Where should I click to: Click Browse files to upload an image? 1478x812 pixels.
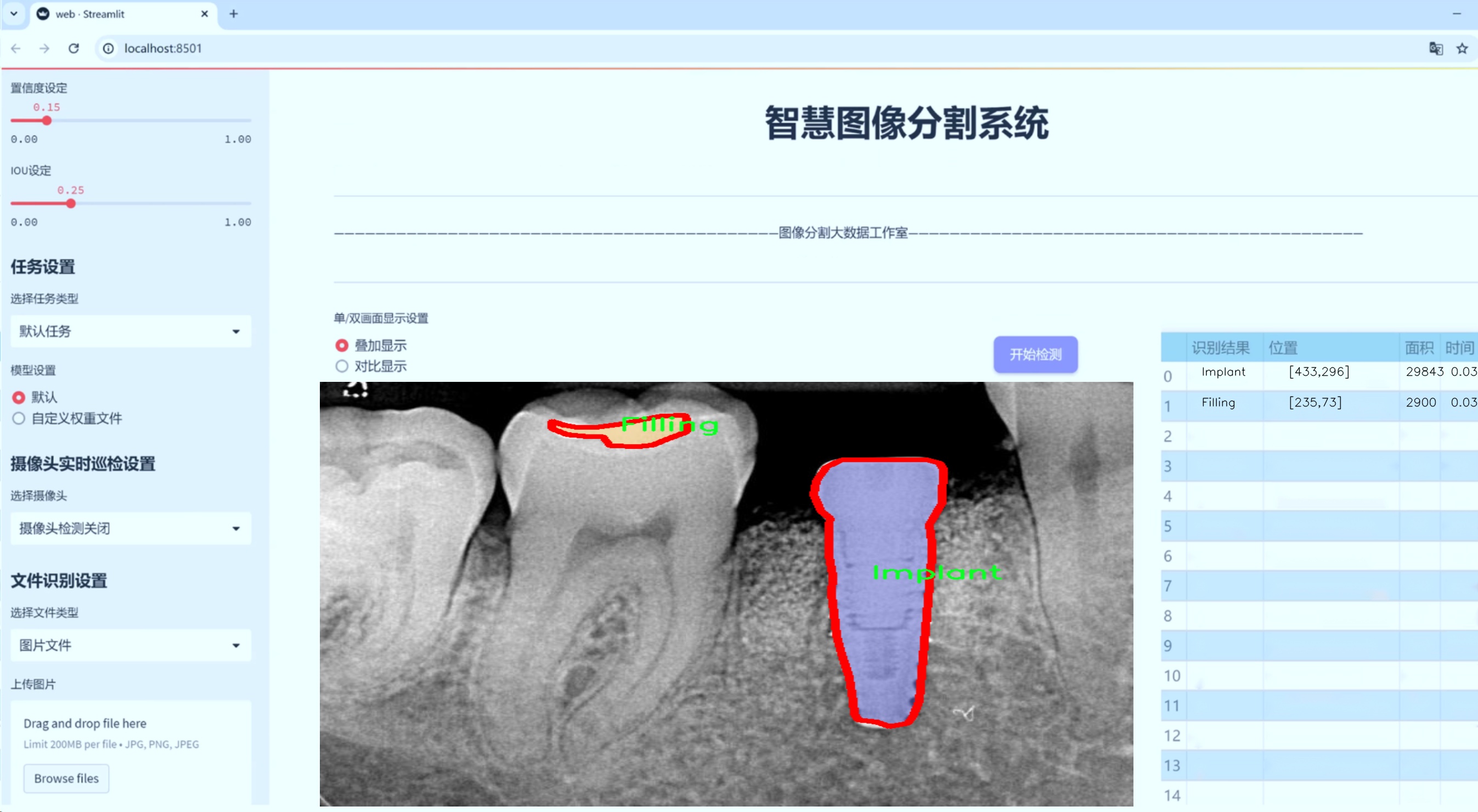pos(65,778)
